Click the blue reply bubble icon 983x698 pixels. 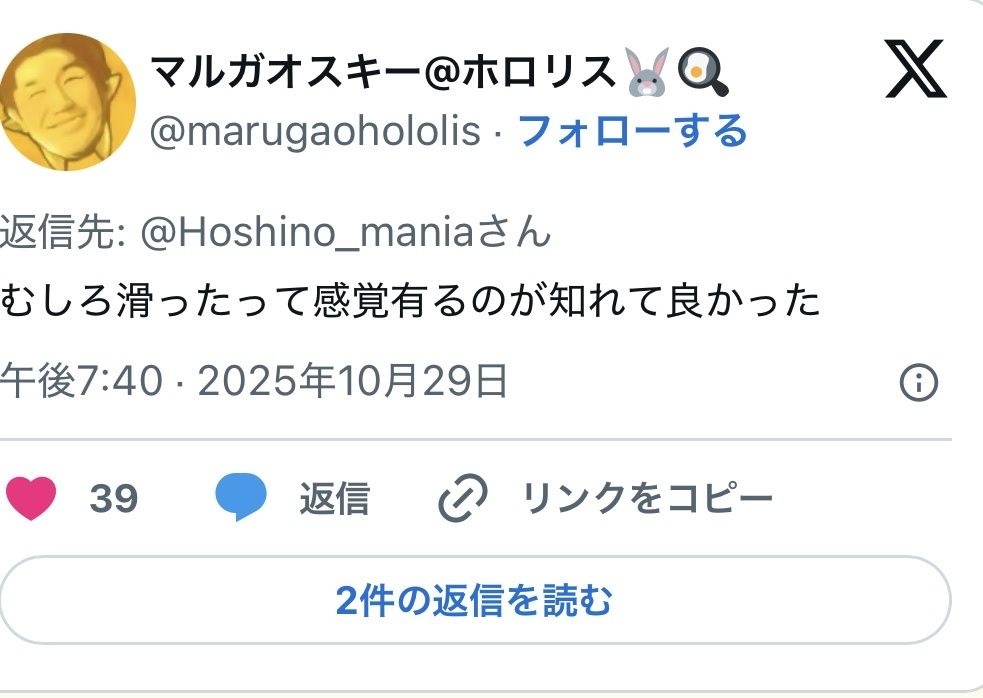[241, 497]
